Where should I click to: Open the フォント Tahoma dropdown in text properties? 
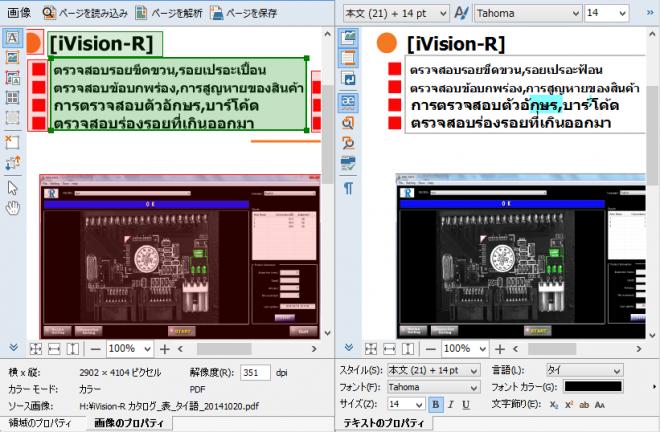click(x=434, y=387)
